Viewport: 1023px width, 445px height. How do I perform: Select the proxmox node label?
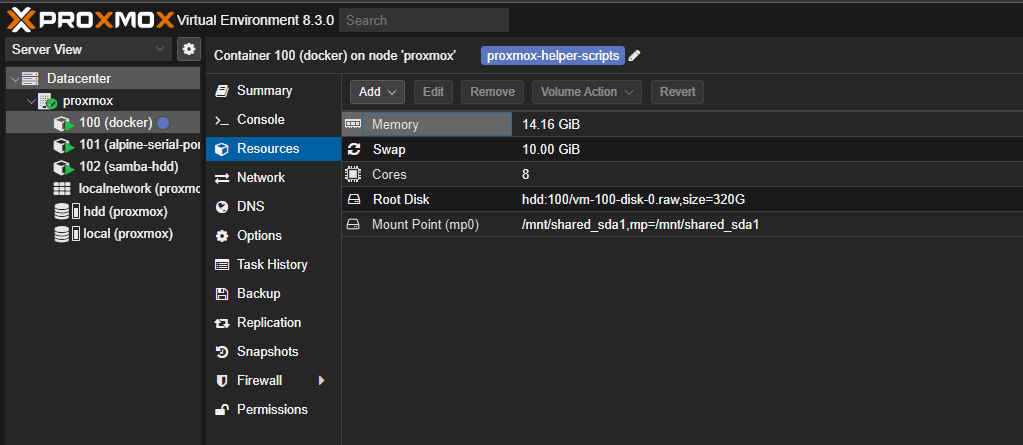pos(88,101)
